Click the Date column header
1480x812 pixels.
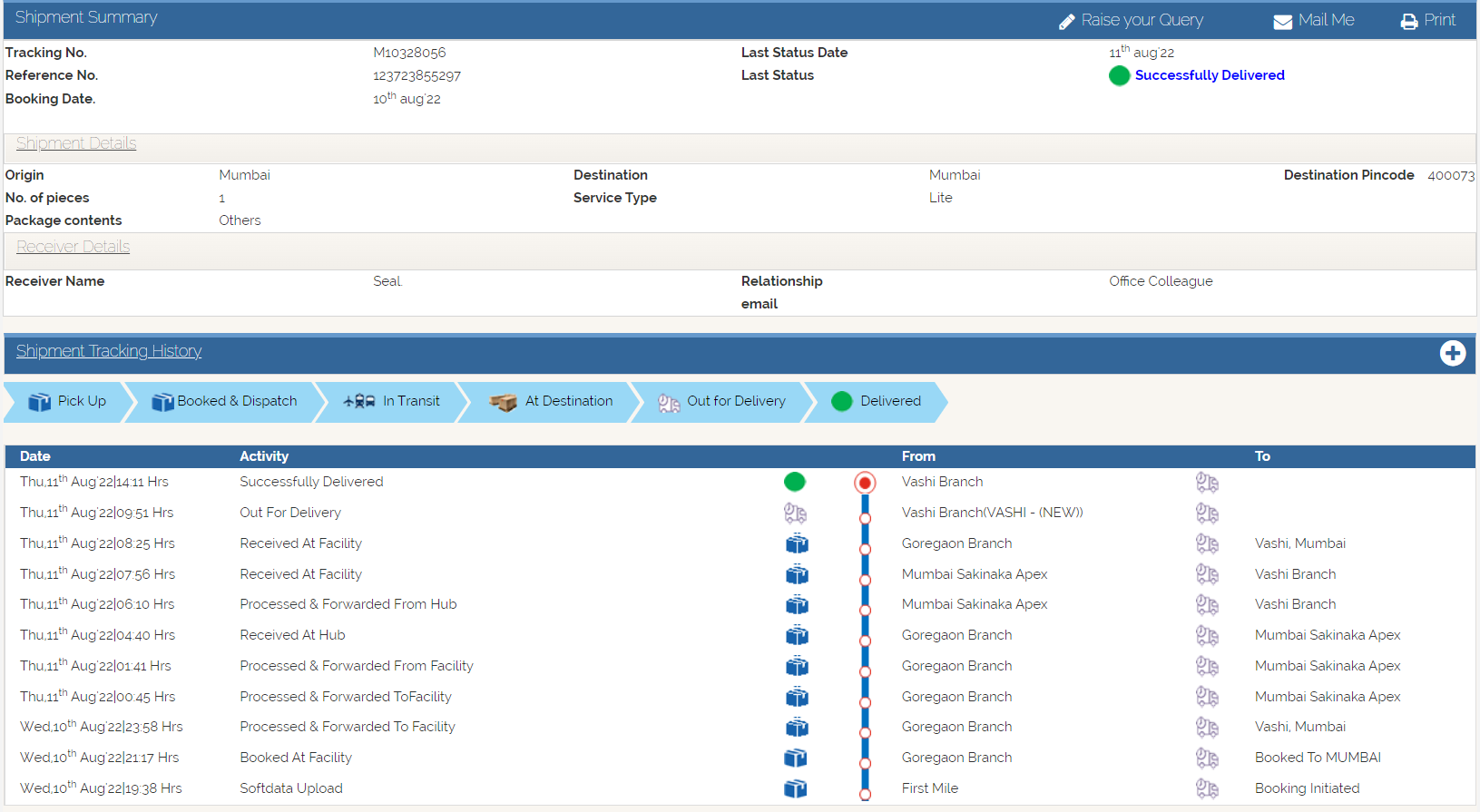pyautogui.click(x=35, y=456)
